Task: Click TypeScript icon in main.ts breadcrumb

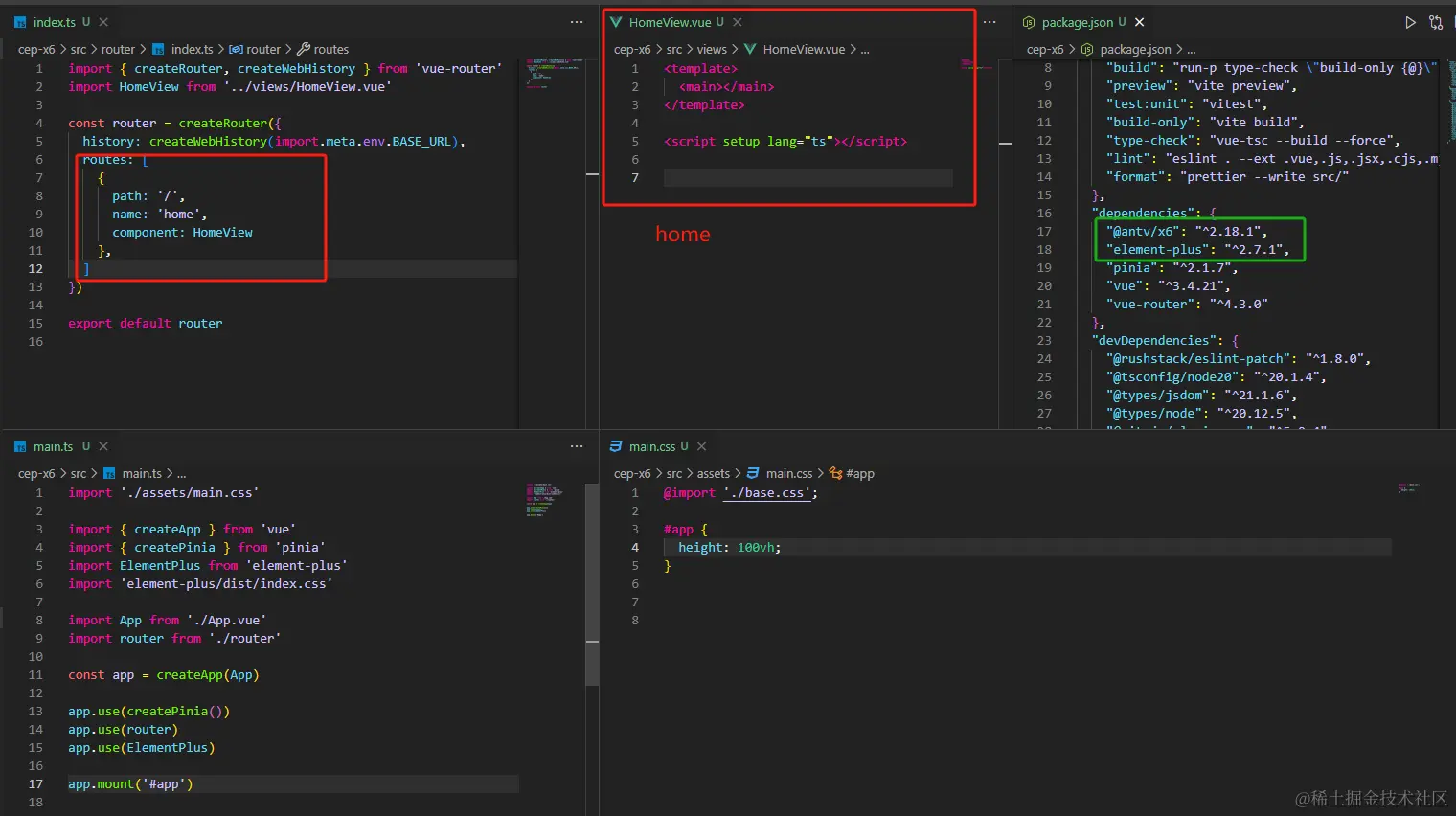Action: [109, 473]
